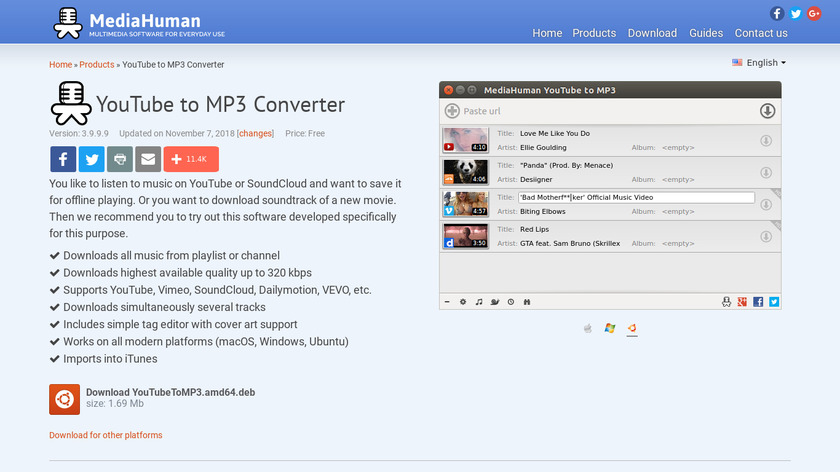
Task: Open Download in navigation menu
Action: [652, 33]
